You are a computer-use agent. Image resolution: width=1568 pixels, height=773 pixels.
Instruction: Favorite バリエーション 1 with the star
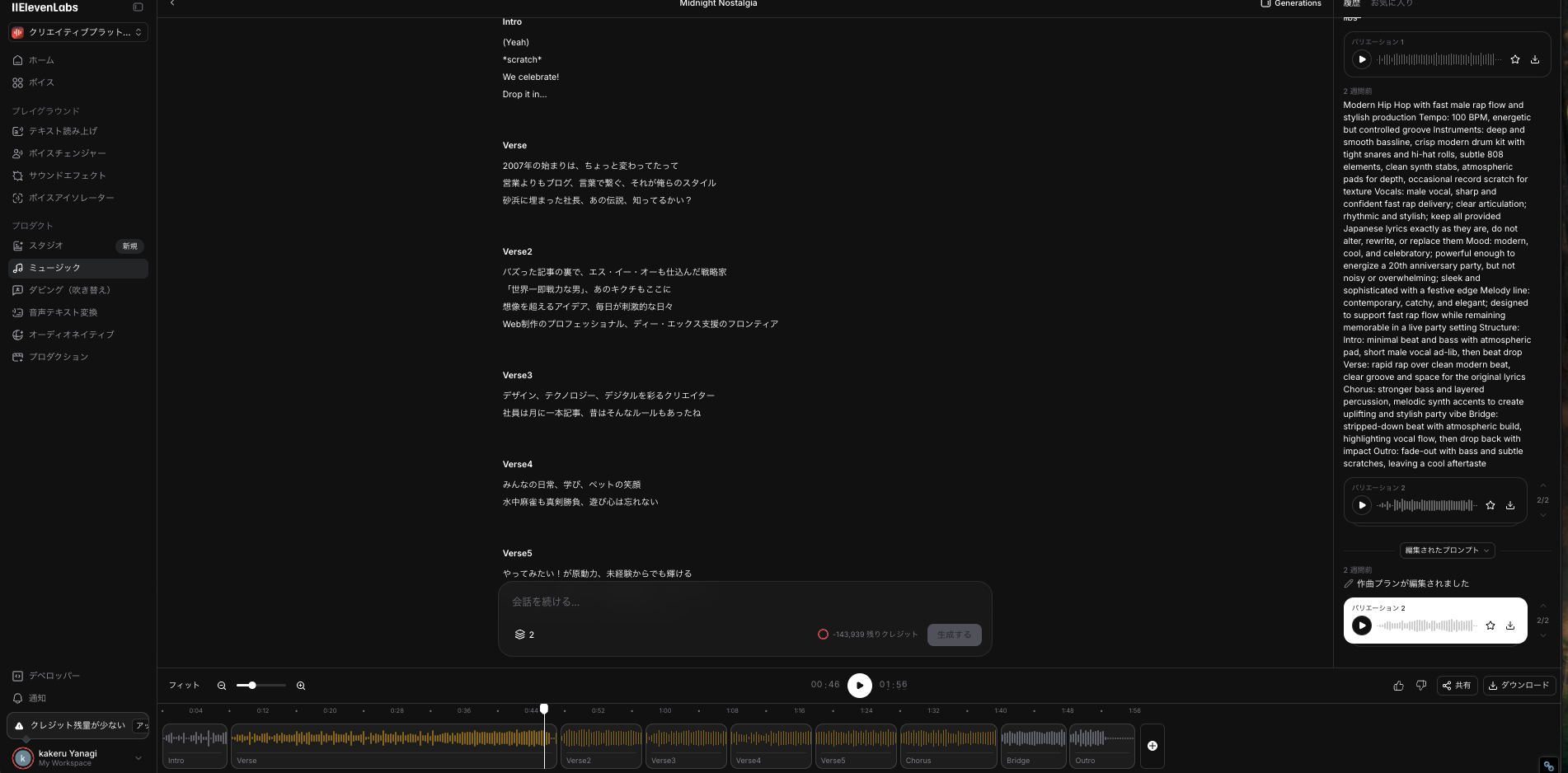click(x=1515, y=59)
